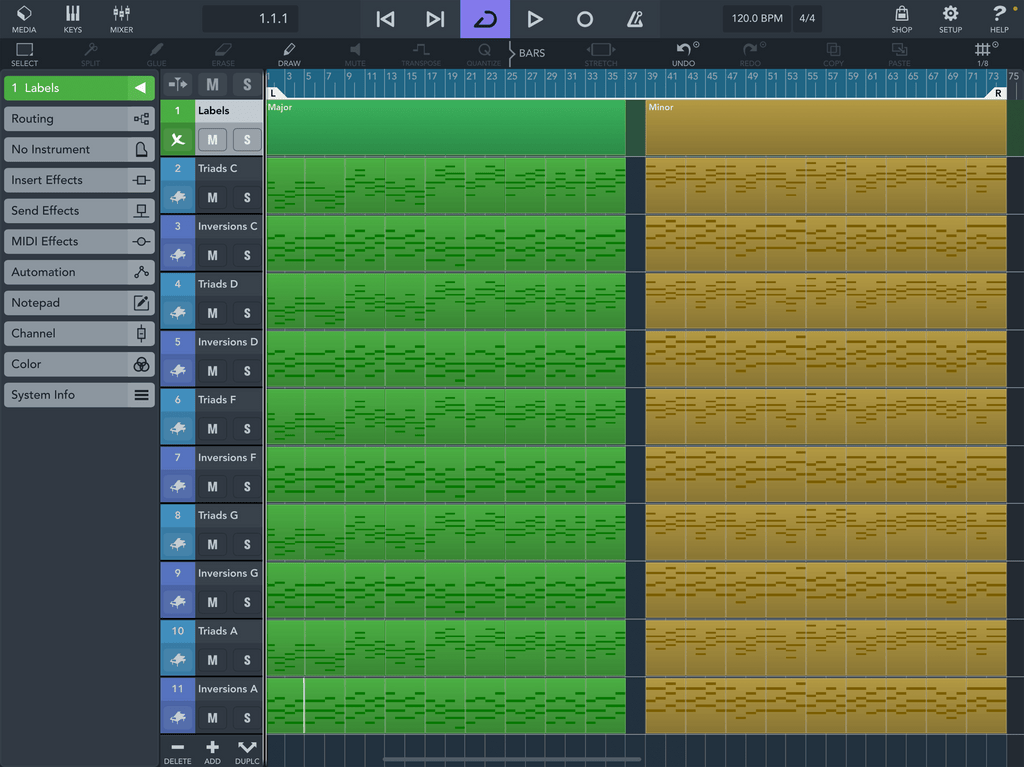This screenshot has height=767, width=1024.
Task: Click the grid quantize icon labeled 1/8
Action: (983, 54)
